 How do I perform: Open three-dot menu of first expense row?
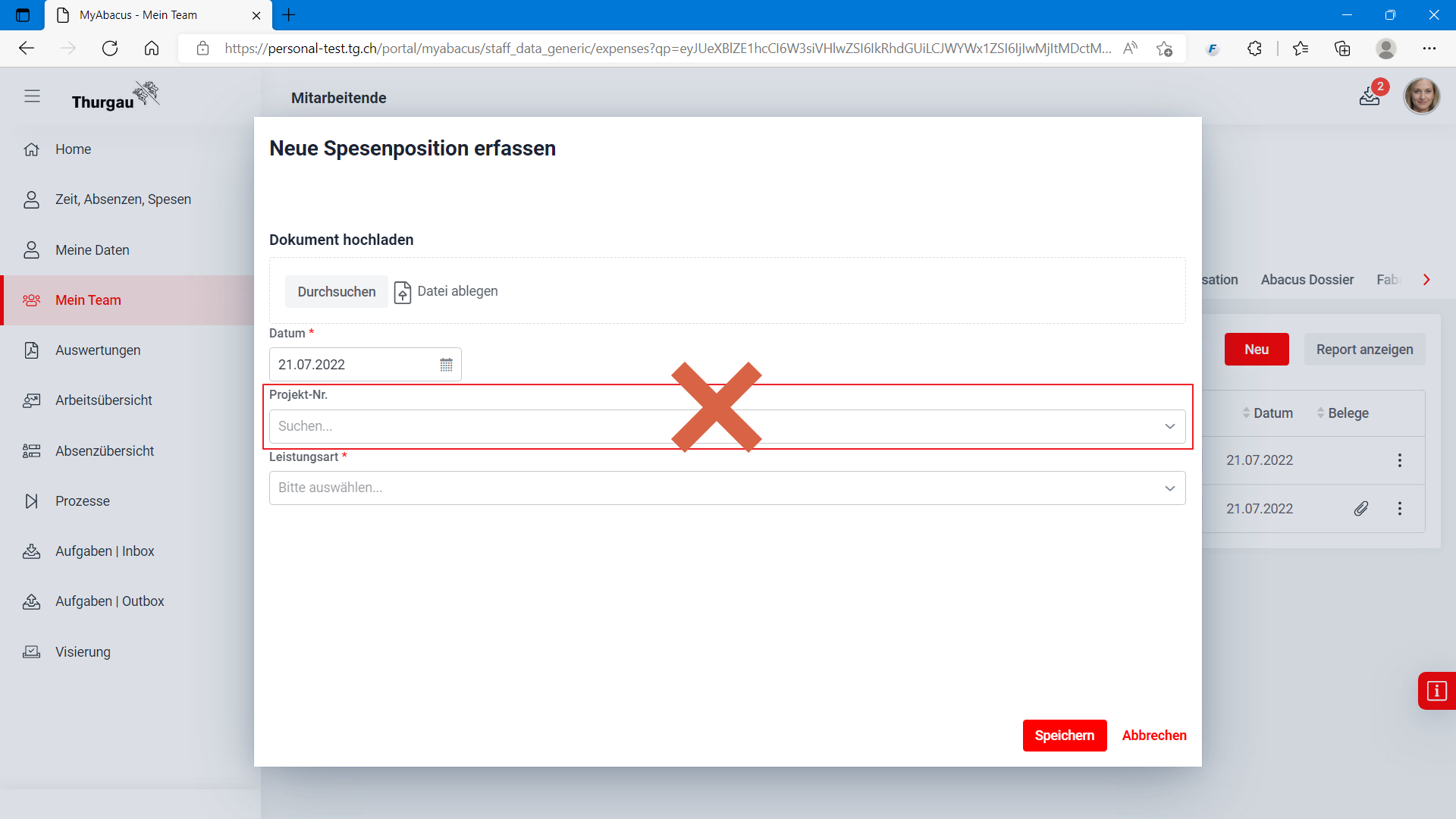pos(1400,460)
